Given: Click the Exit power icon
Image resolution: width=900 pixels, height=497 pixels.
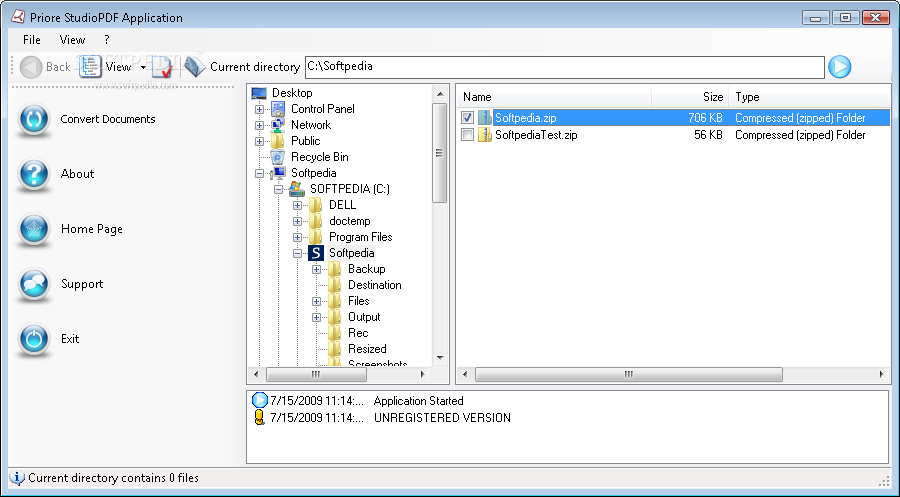Looking at the screenshot, I should pyautogui.click(x=33, y=339).
